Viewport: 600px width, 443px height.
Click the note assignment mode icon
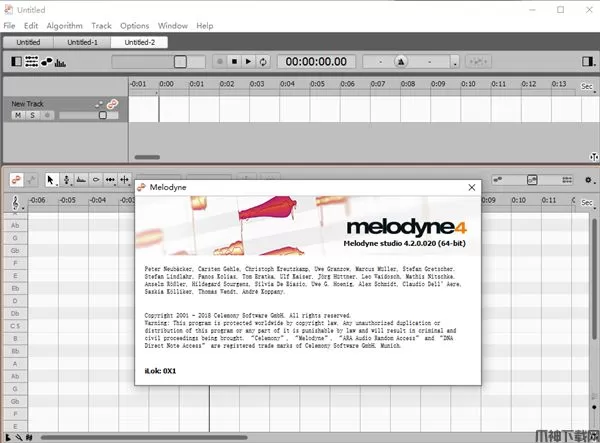[x=32, y=179]
